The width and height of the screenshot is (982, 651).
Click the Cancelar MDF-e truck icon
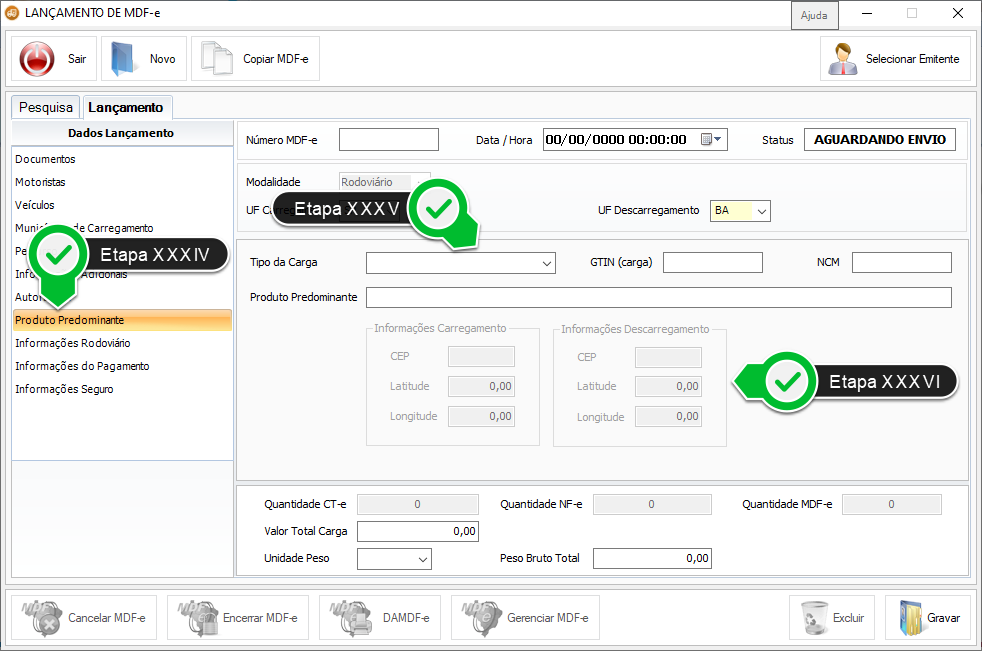point(43,618)
